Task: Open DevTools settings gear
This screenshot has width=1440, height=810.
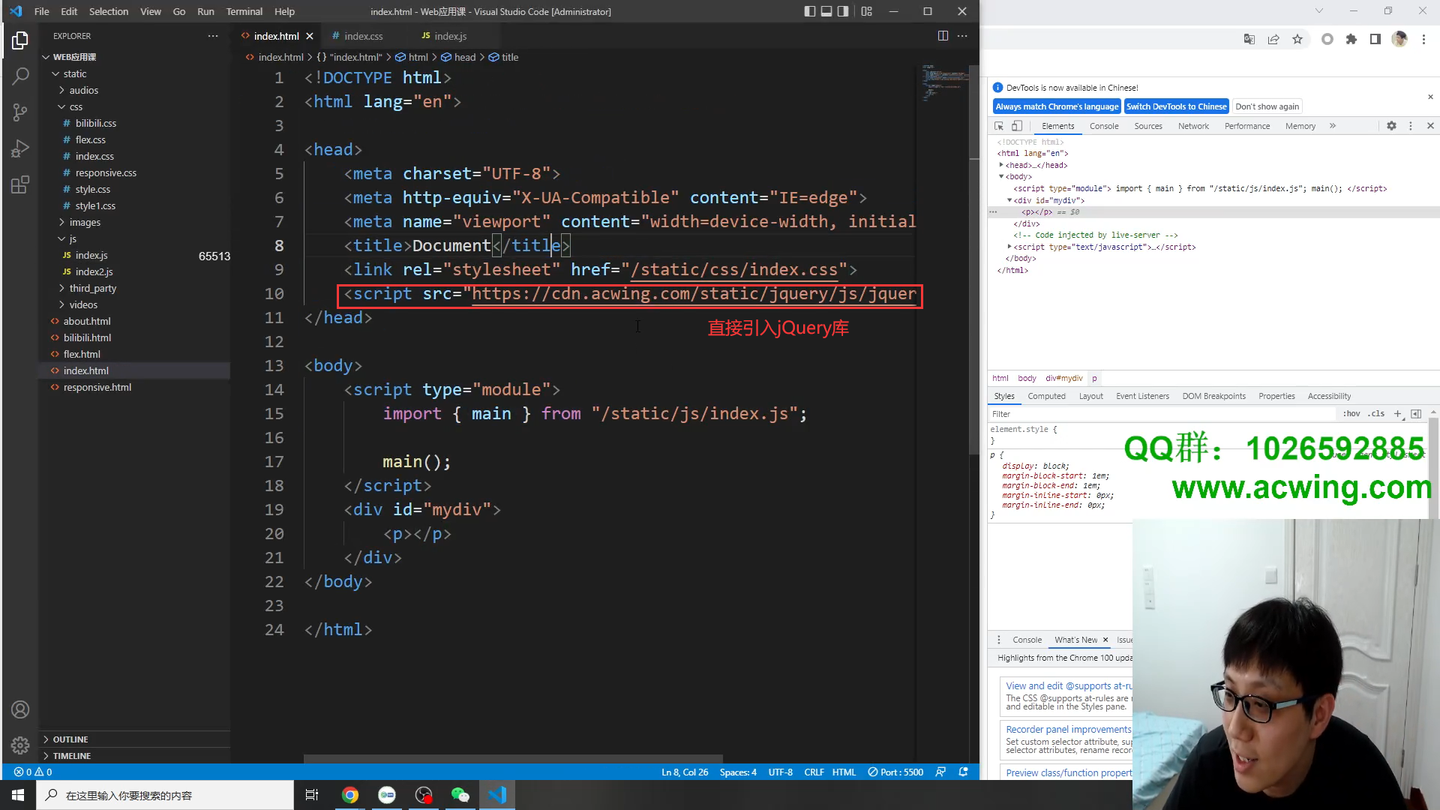Action: [x=1391, y=126]
